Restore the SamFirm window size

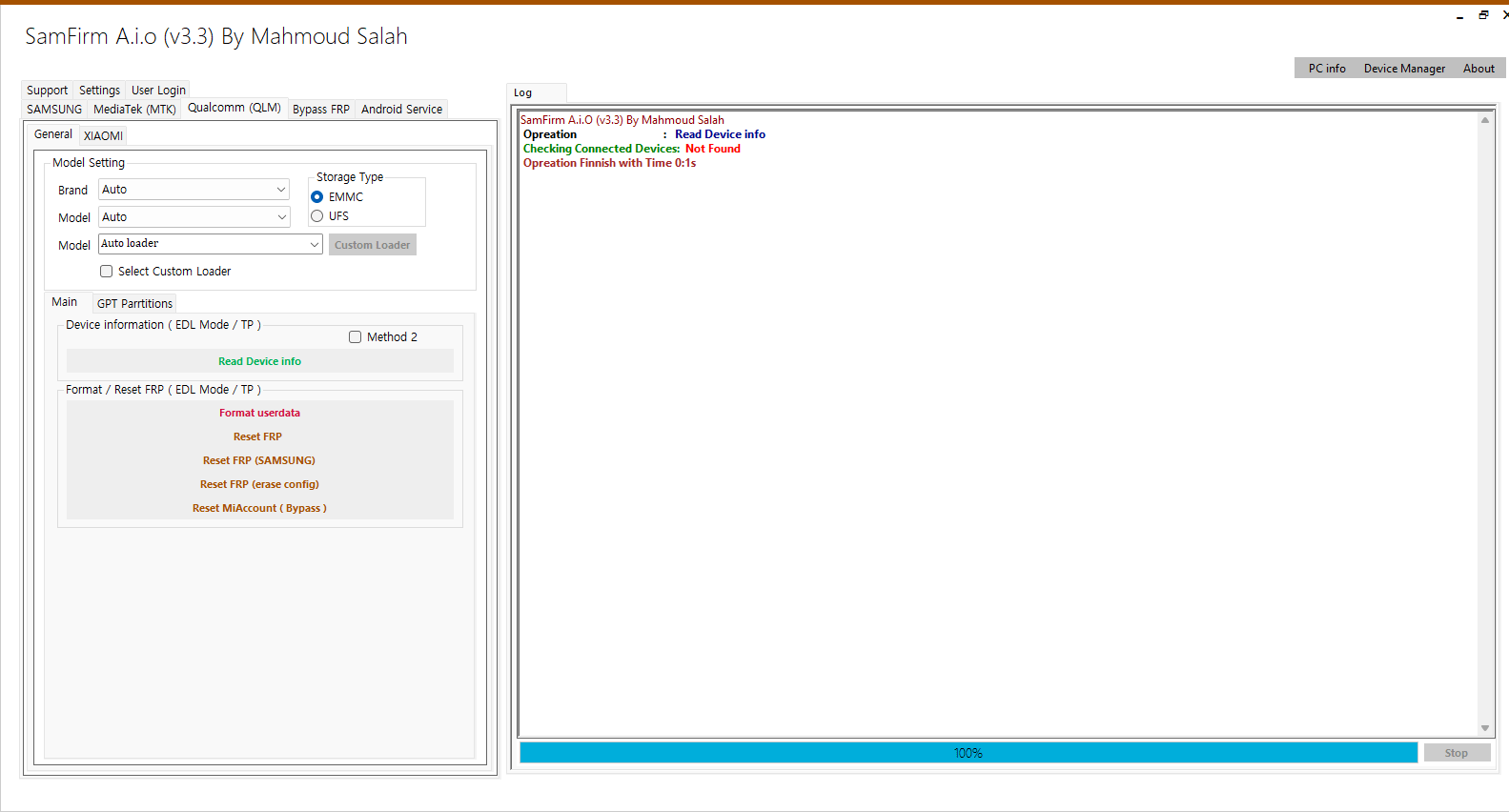(x=1483, y=15)
